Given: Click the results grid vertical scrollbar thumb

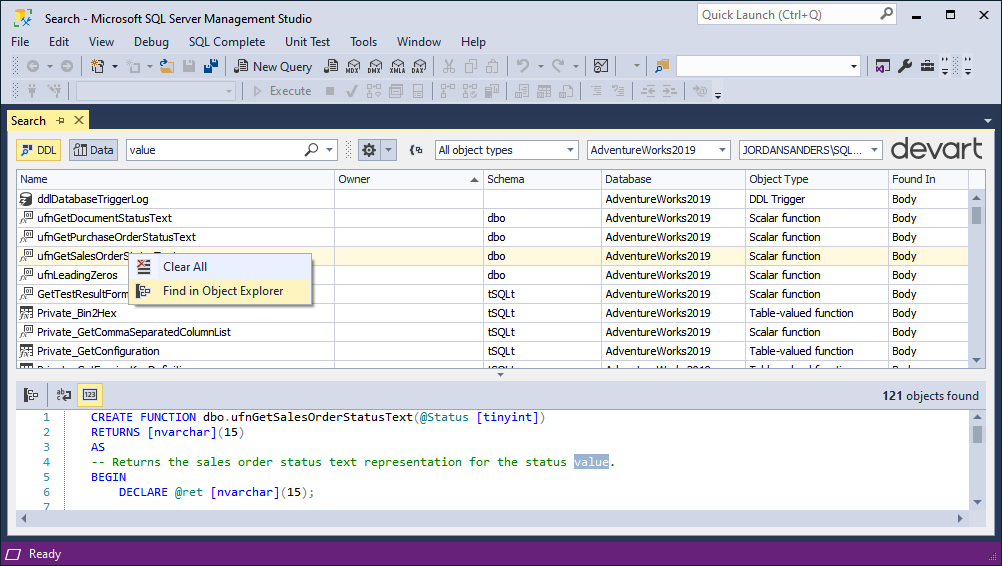Looking at the screenshot, I should [976, 215].
